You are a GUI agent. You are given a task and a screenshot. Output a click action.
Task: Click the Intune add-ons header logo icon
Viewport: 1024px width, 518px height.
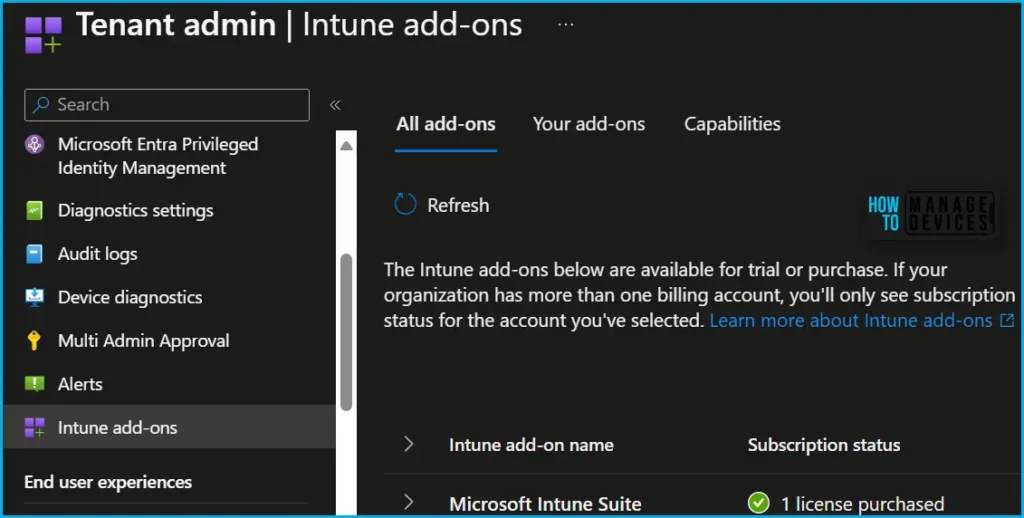click(43, 35)
